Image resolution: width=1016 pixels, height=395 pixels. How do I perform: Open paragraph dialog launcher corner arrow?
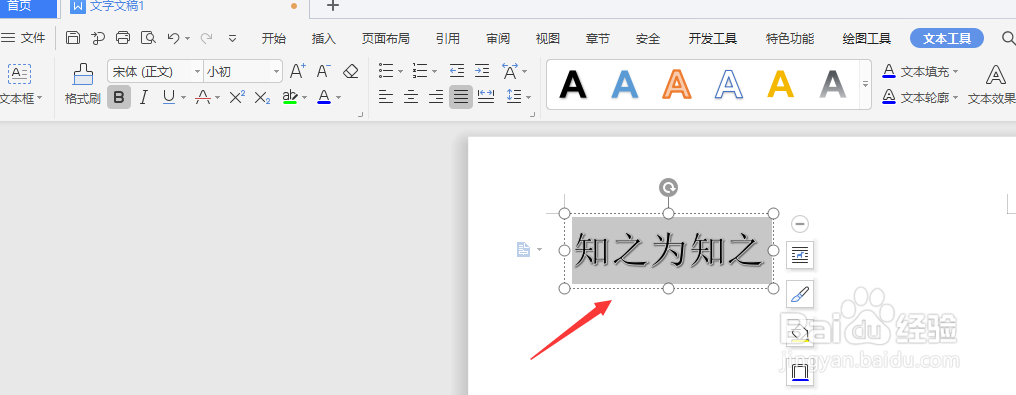533,115
